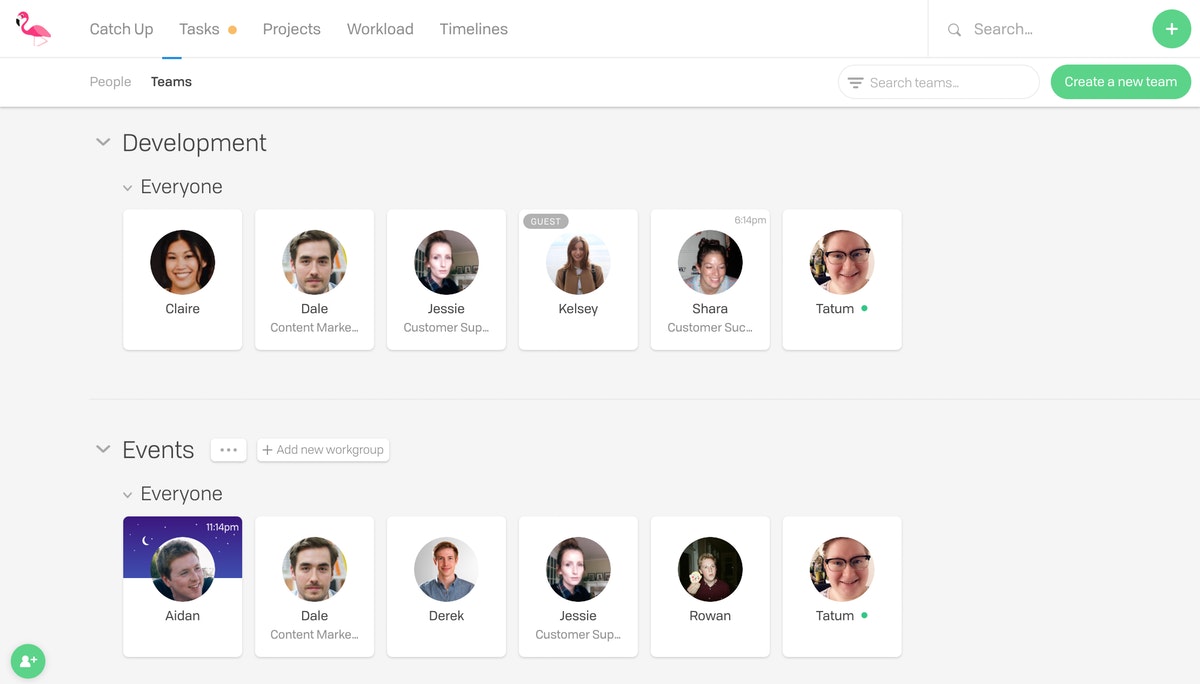This screenshot has width=1200, height=684.
Task: Click the Events team heading
Action: coord(158,450)
